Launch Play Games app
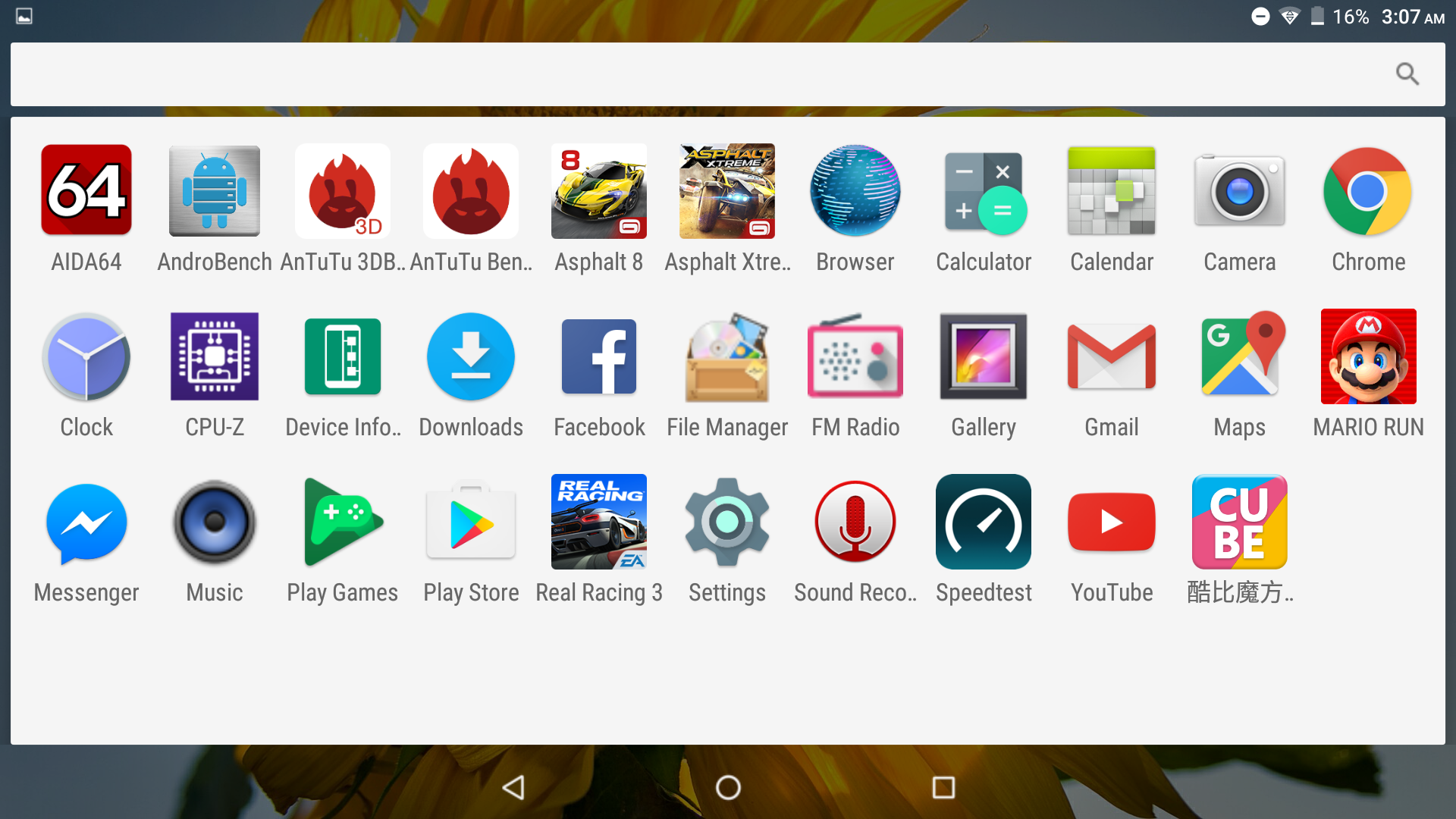The width and height of the screenshot is (1456, 819). (x=343, y=522)
